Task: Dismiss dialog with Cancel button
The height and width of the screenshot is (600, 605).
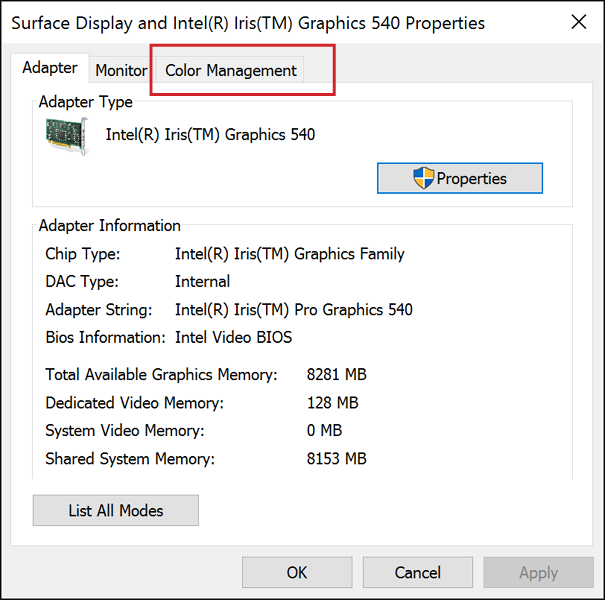Action: click(x=417, y=572)
